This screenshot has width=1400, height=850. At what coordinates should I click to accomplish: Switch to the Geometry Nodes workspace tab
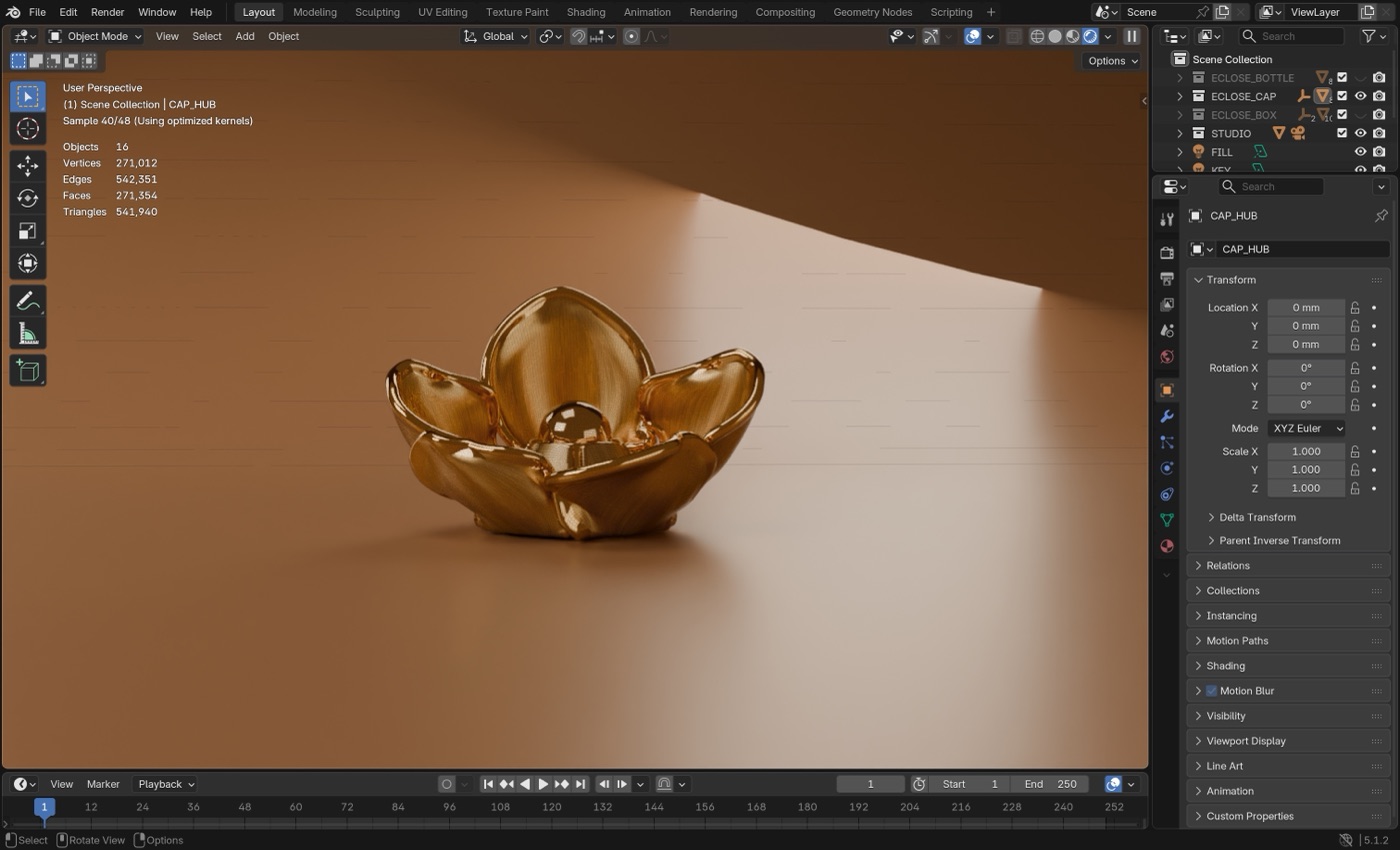click(872, 12)
